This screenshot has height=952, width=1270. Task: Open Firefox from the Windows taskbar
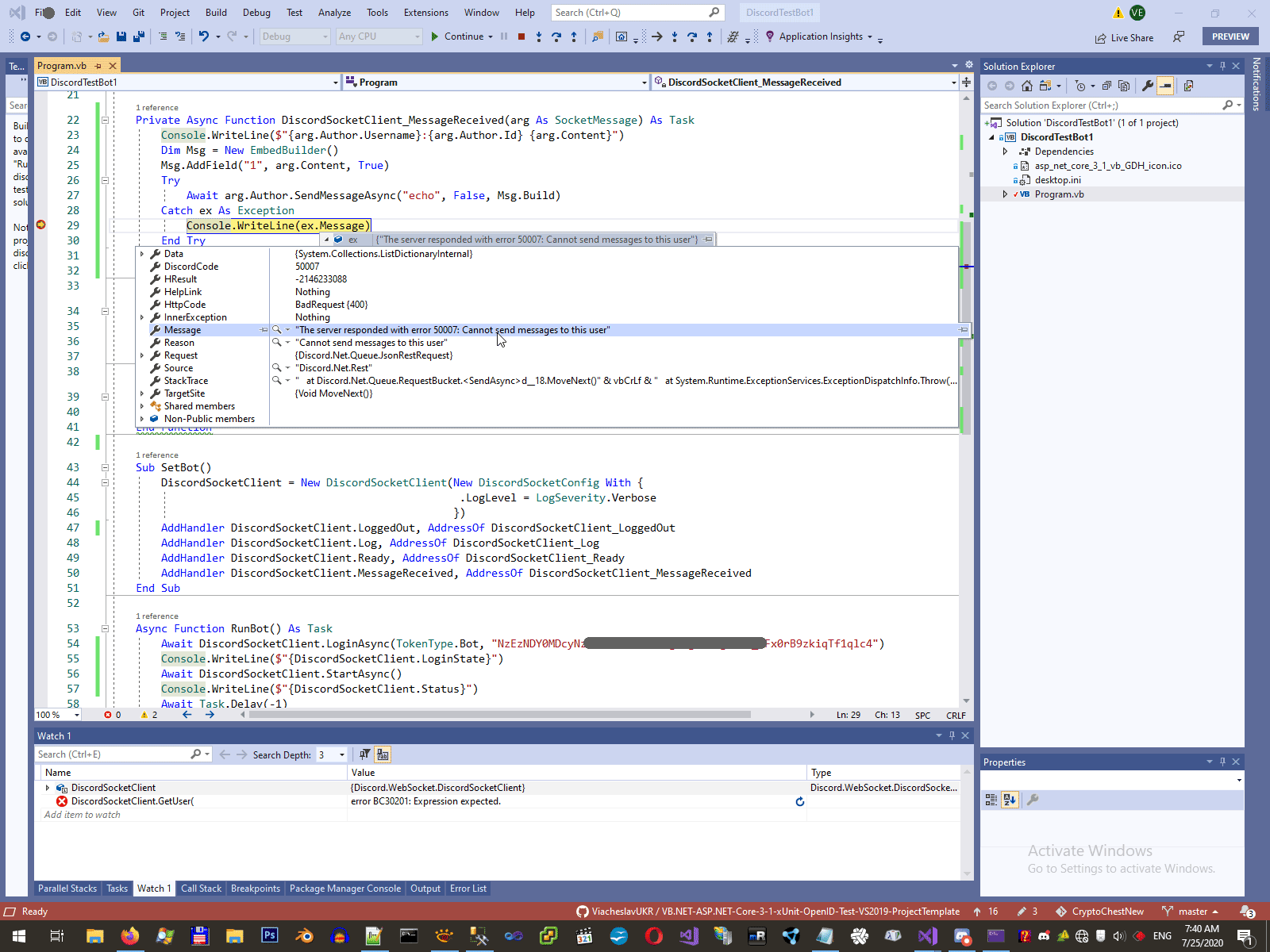tap(129, 936)
